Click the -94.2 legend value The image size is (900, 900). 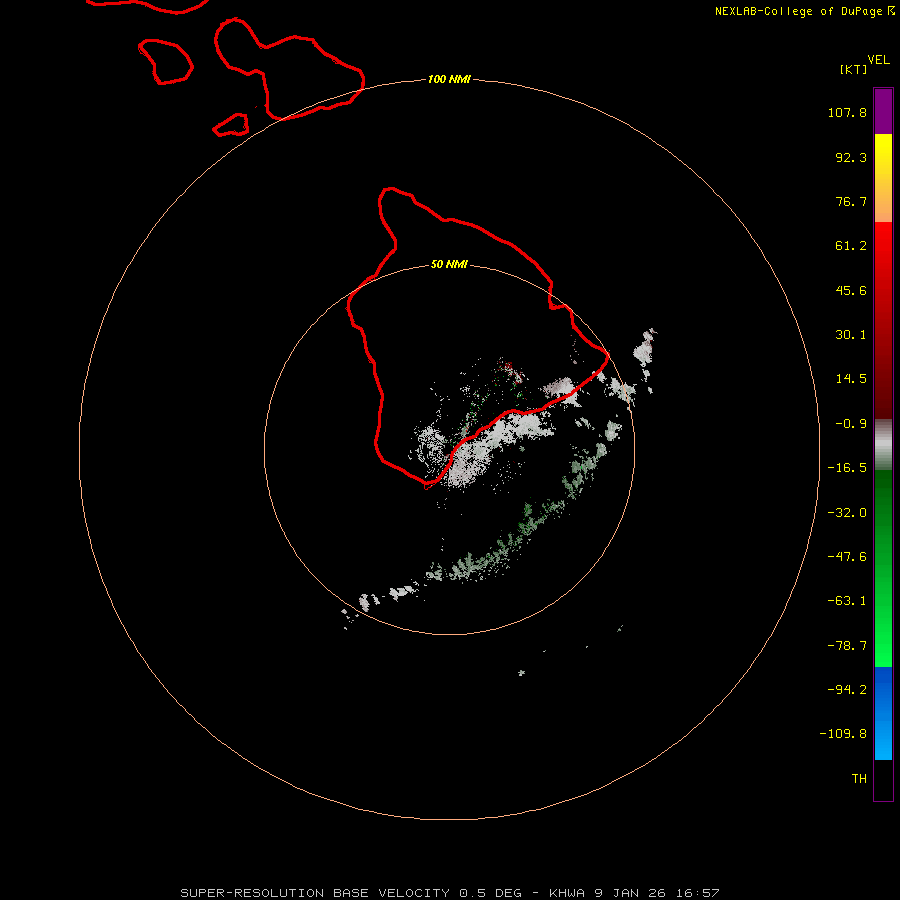847,689
